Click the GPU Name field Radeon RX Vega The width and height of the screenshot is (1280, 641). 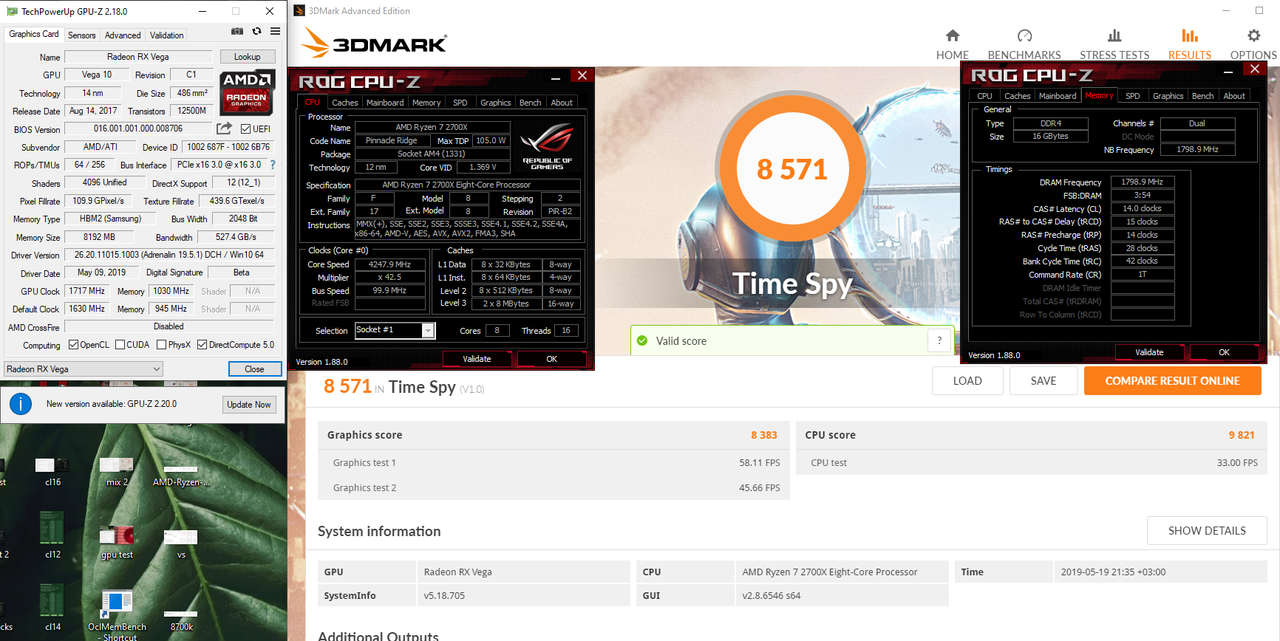click(x=139, y=57)
